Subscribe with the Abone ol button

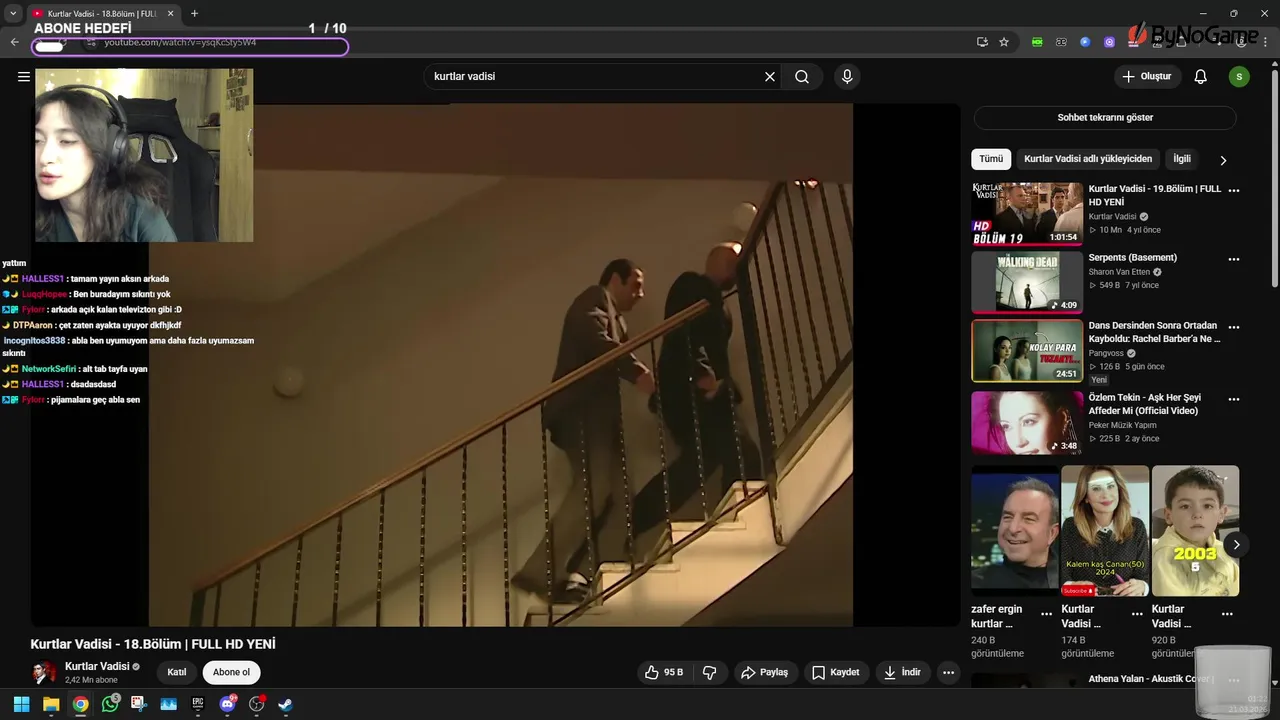(231, 672)
